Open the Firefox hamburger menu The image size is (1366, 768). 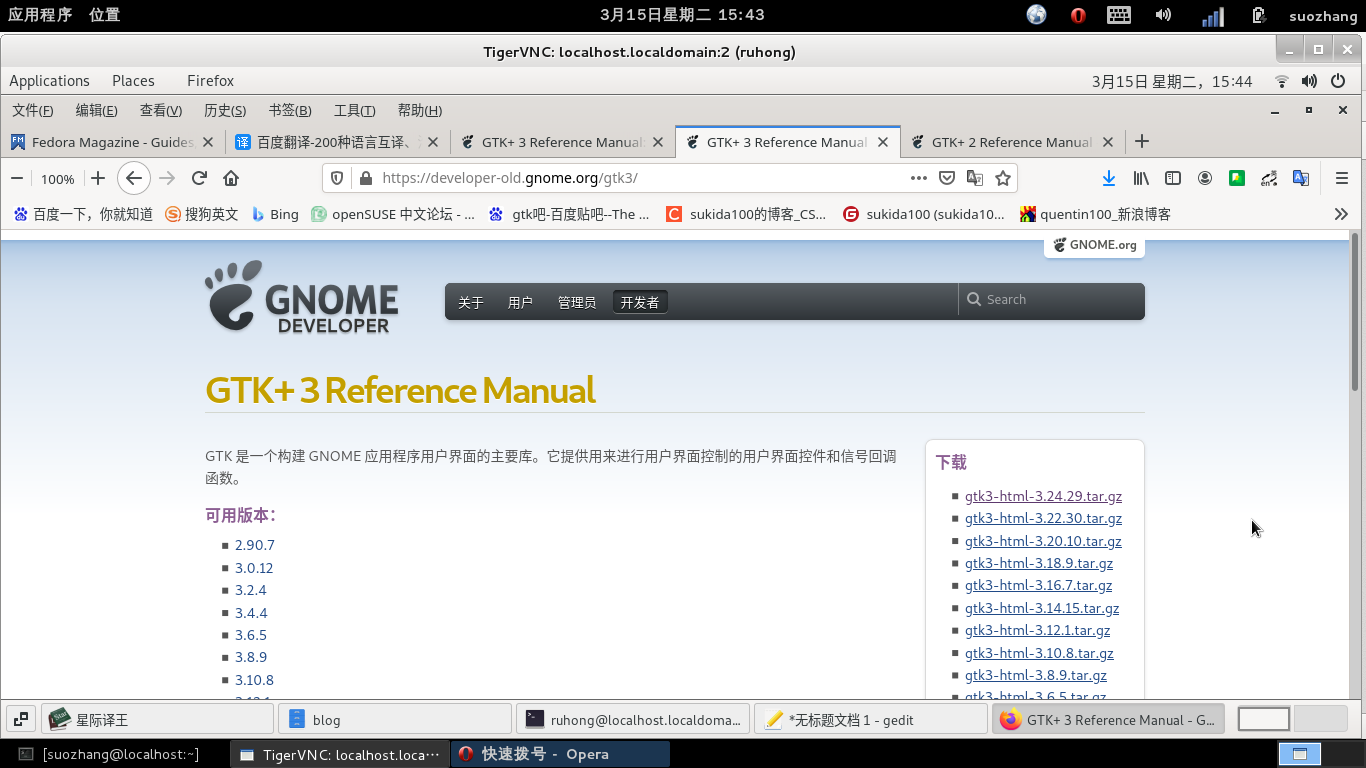[1341, 177]
